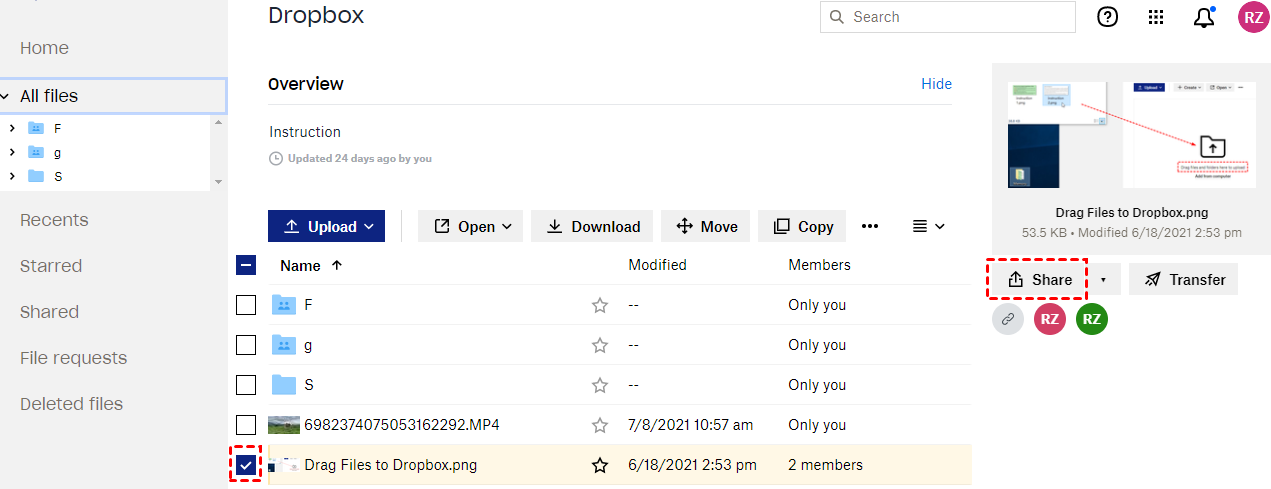This screenshot has height=489, width=1271.
Task: Hide the Overview section
Action: [x=936, y=84]
